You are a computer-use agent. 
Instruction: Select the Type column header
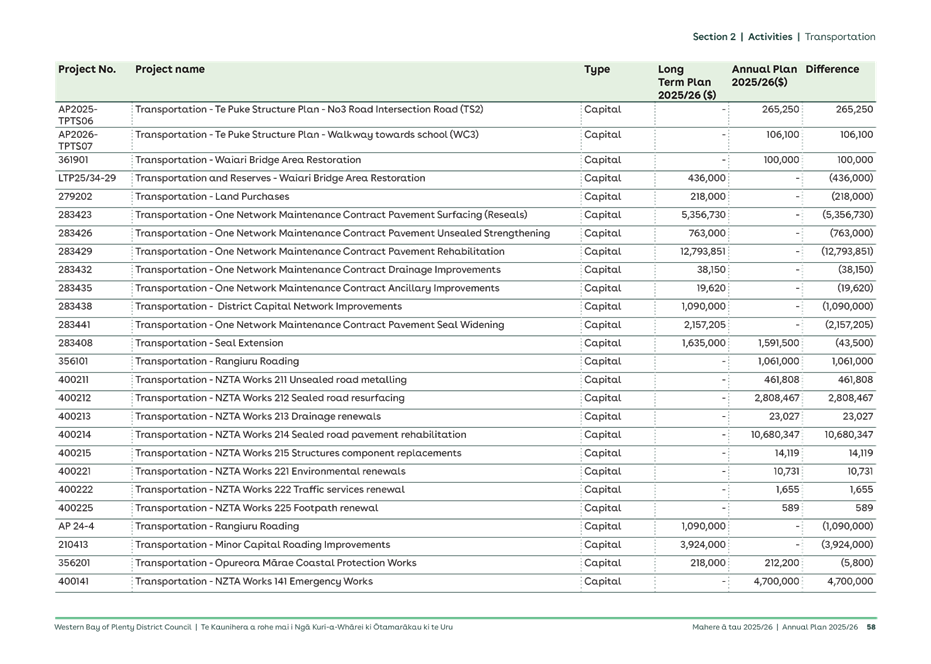(x=595, y=69)
